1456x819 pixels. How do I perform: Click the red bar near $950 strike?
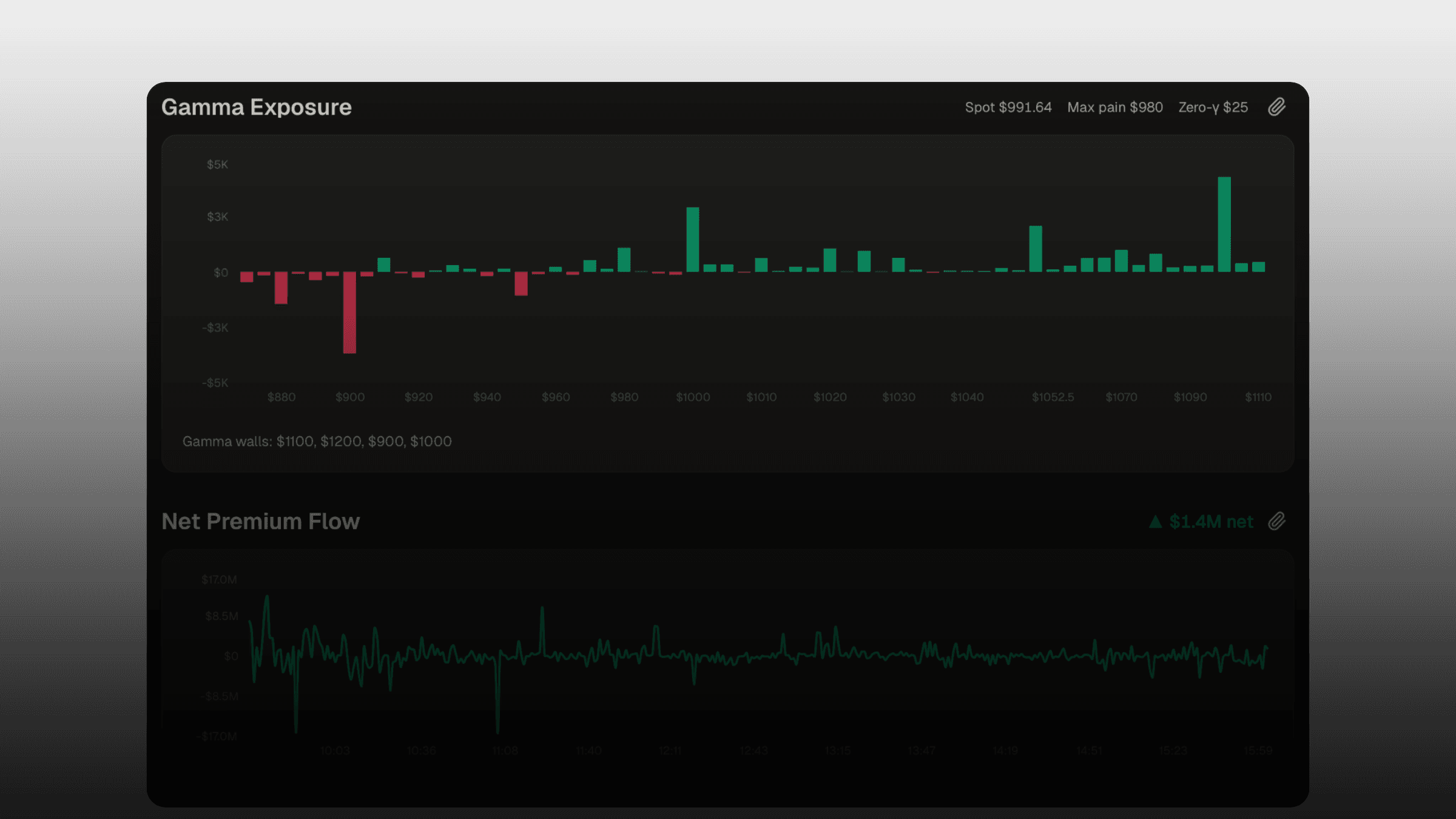point(521,284)
